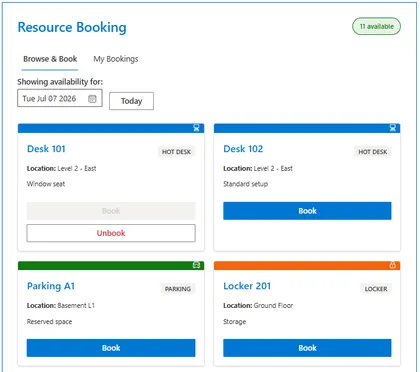The width and height of the screenshot is (420, 372).
Task: Click the HOT DESK tag on Desk 102
Action: coord(373,152)
